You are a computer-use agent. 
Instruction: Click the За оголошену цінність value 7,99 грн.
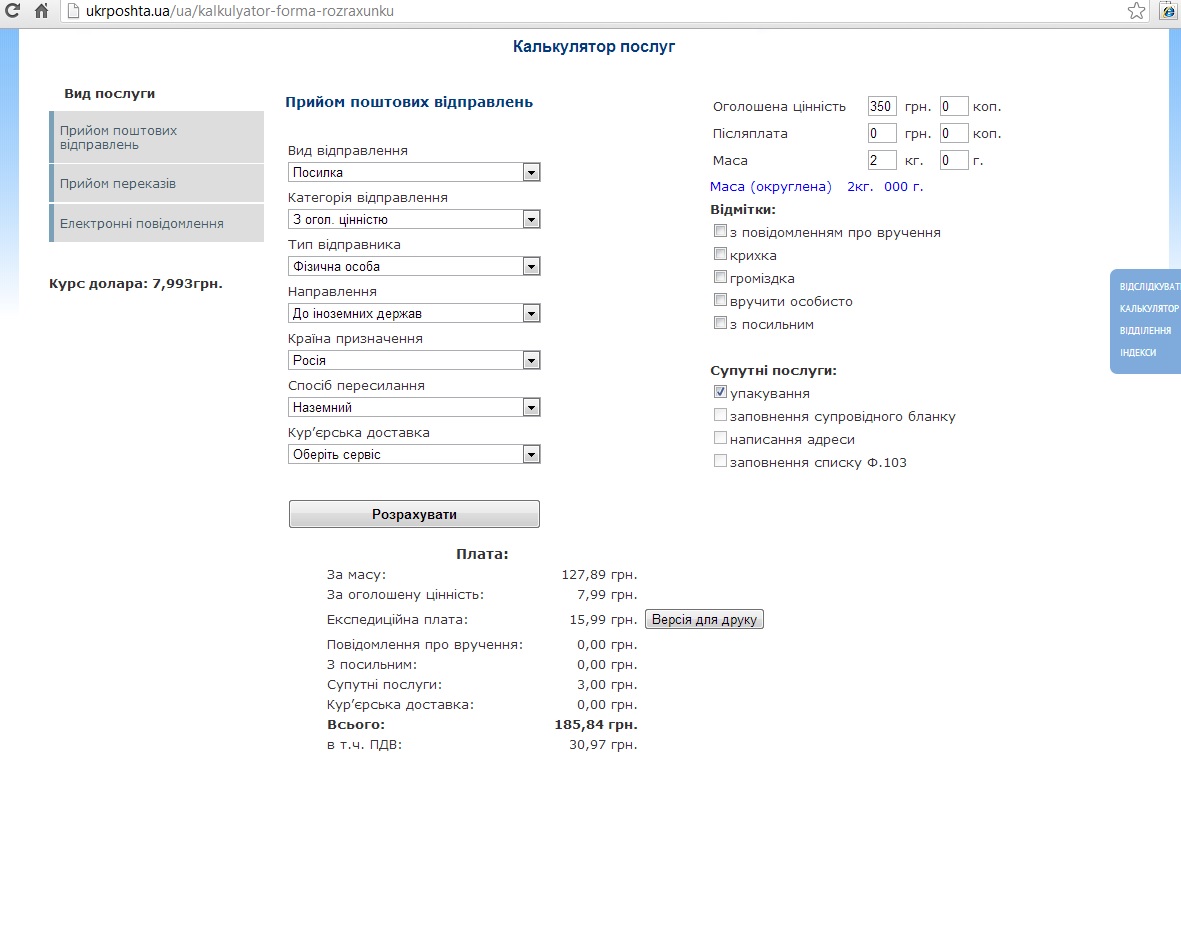point(606,595)
